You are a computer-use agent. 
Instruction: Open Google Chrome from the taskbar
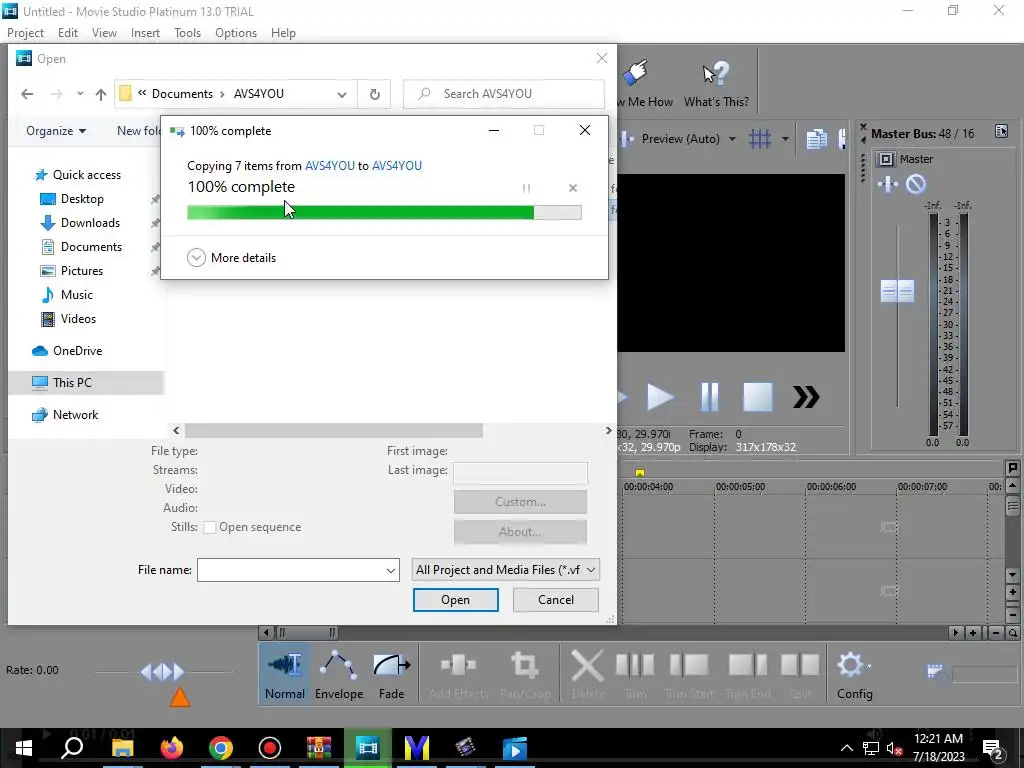(x=221, y=748)
